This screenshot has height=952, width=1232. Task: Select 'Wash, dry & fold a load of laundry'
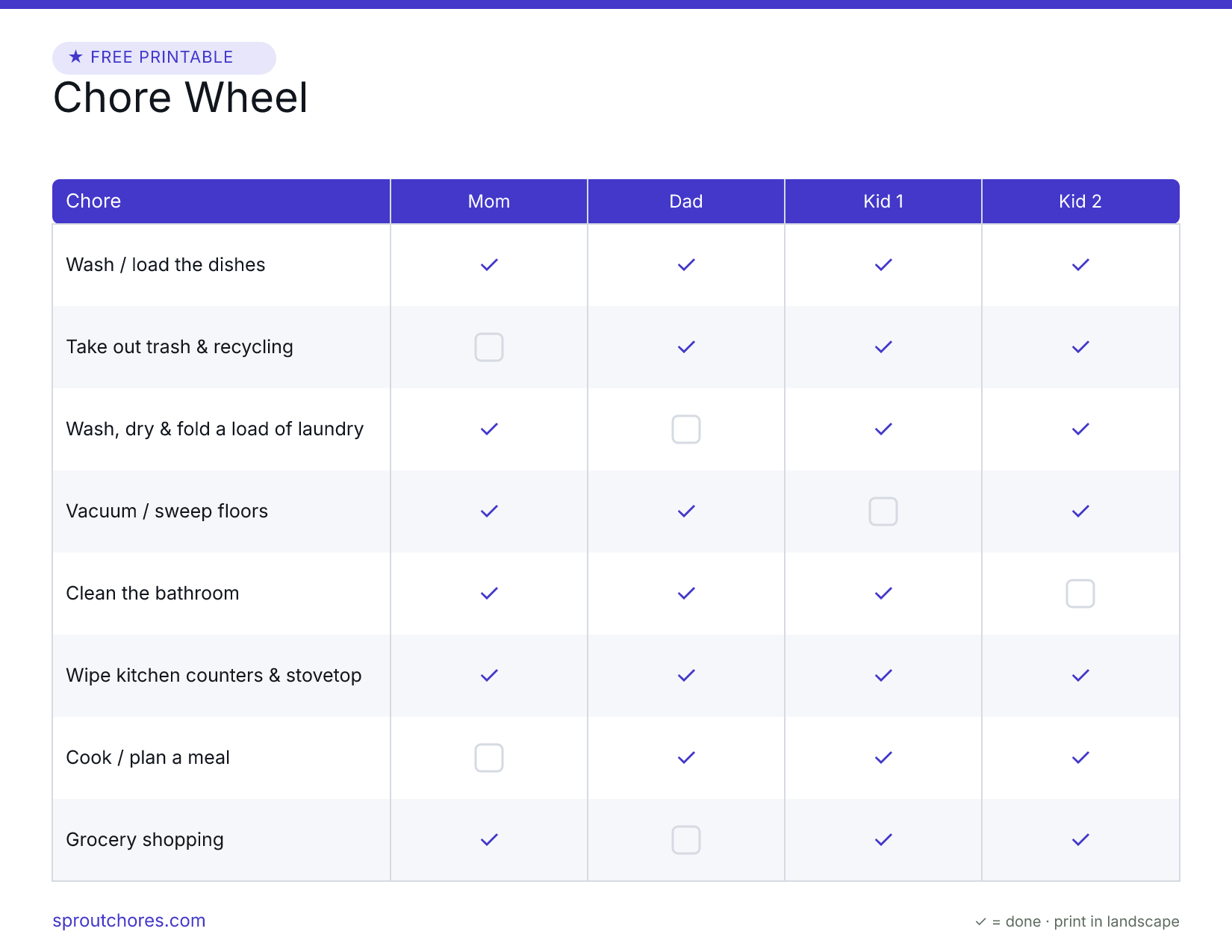coord(215,429)
